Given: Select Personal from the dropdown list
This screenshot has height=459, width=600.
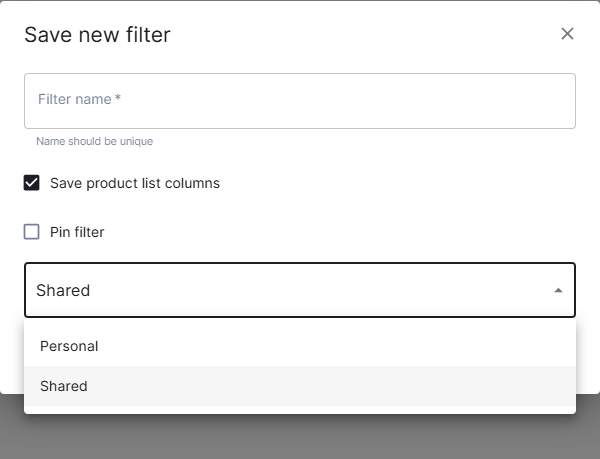Looking at the screenshot, I should (x=69, y=346).
